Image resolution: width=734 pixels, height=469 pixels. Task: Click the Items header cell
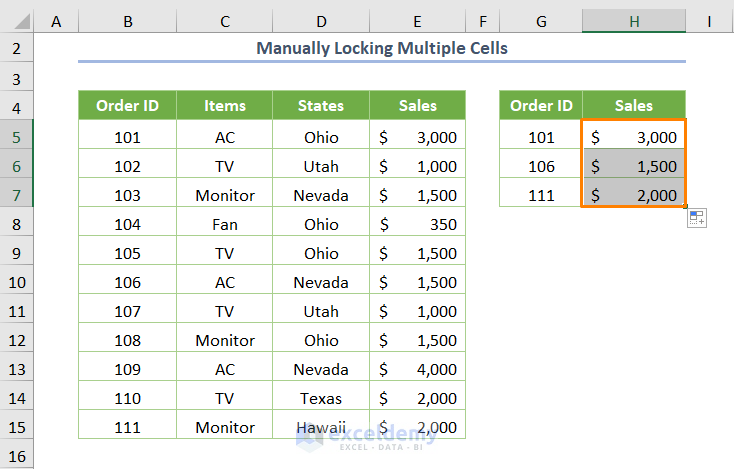[225, 105]
